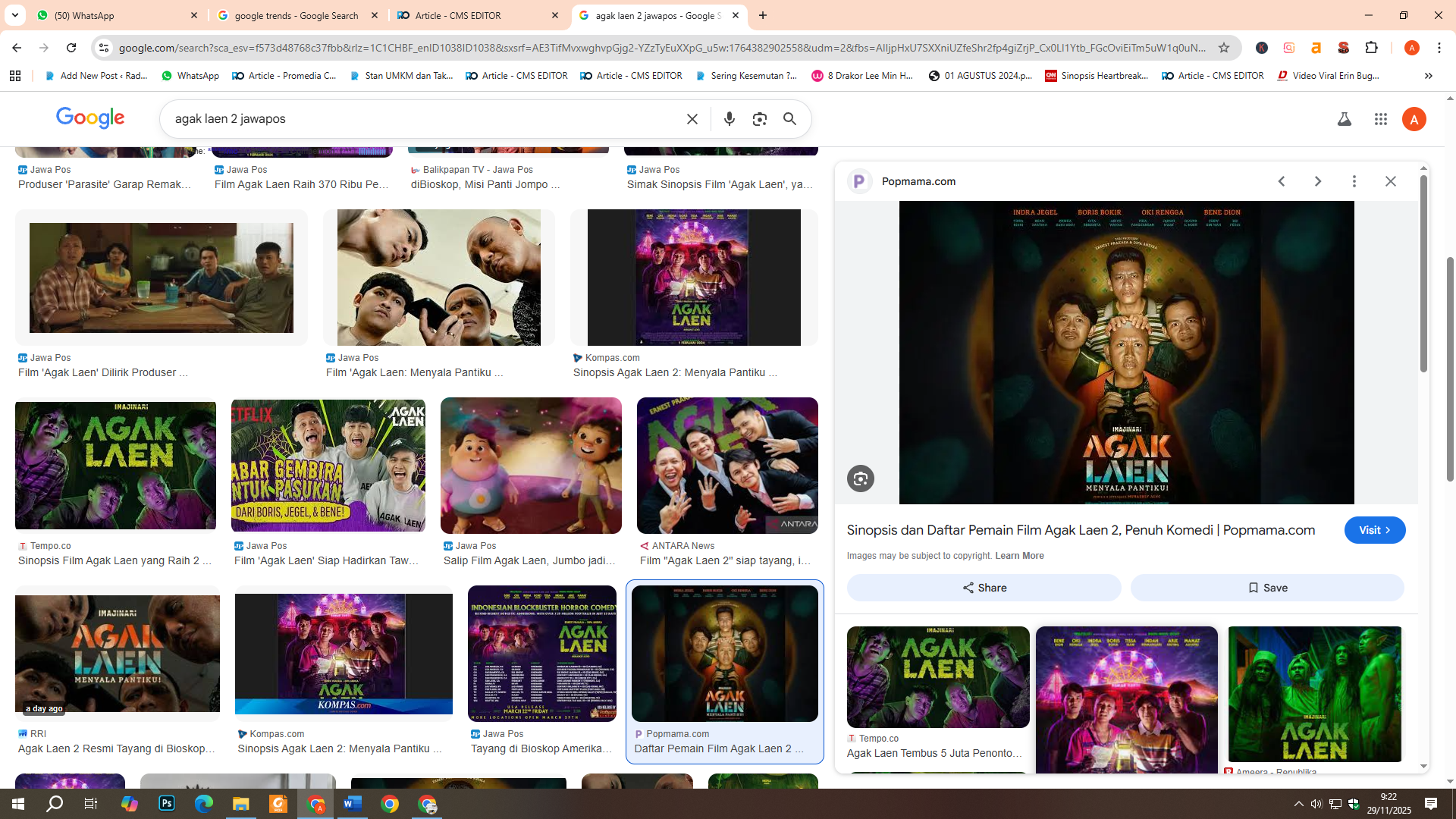
Task: Open the Google apps grid
Action: (x=1381, y=119)
